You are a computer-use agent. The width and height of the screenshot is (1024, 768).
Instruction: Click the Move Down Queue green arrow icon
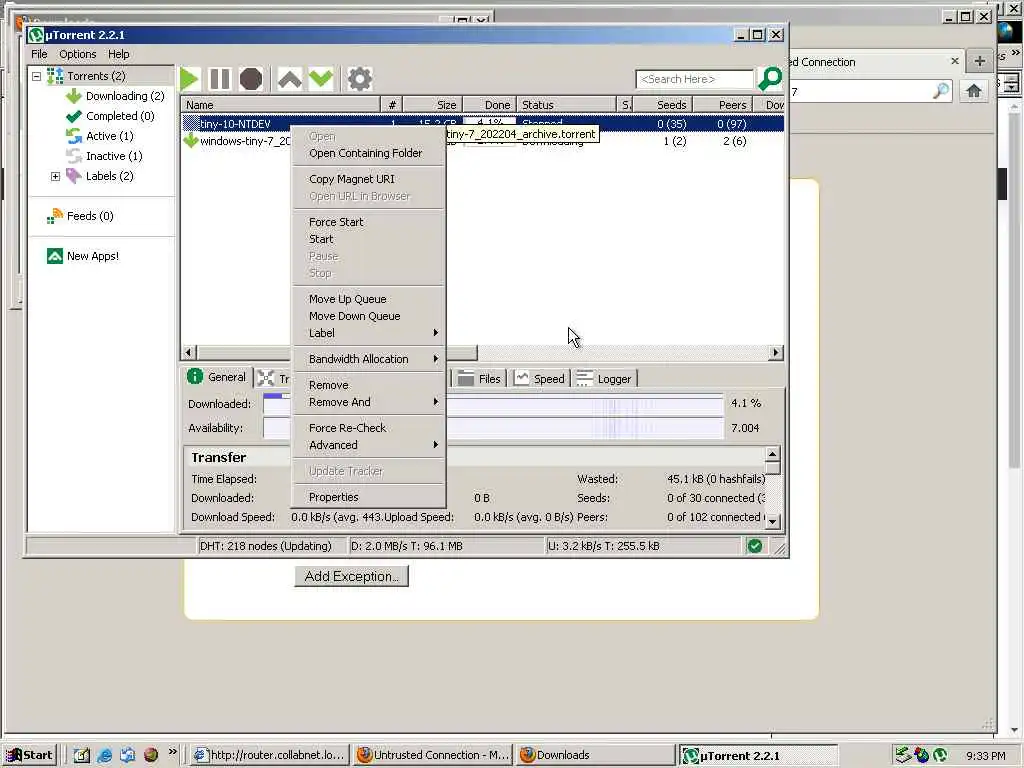pos(321,79)
